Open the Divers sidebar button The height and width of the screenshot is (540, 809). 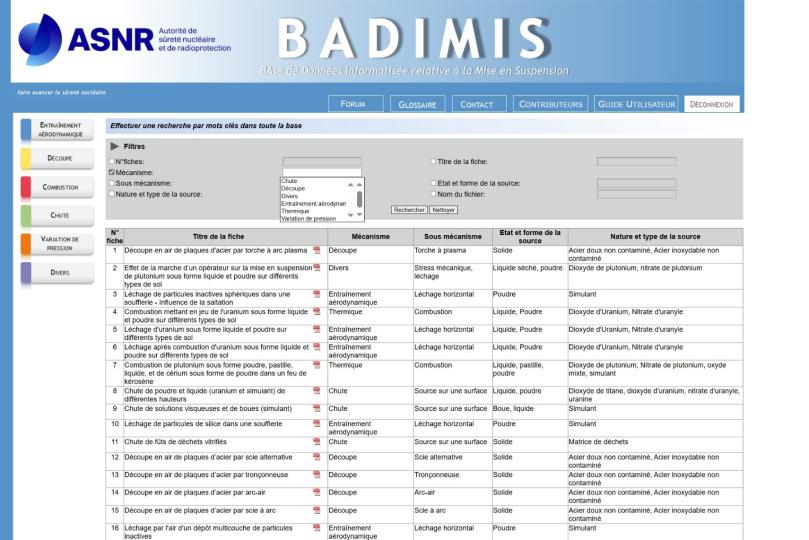pos(57,272)
